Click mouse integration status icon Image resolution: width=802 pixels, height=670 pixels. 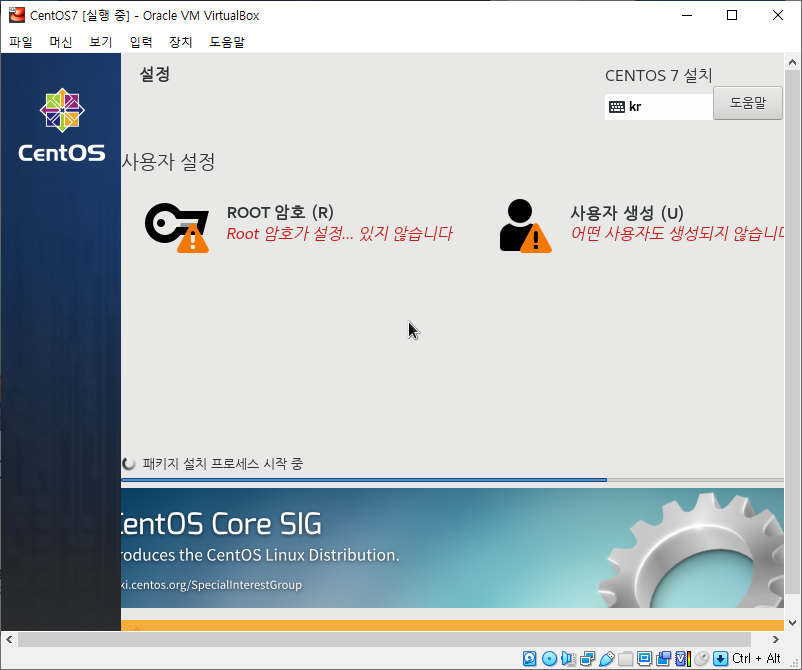pos(702,658)
